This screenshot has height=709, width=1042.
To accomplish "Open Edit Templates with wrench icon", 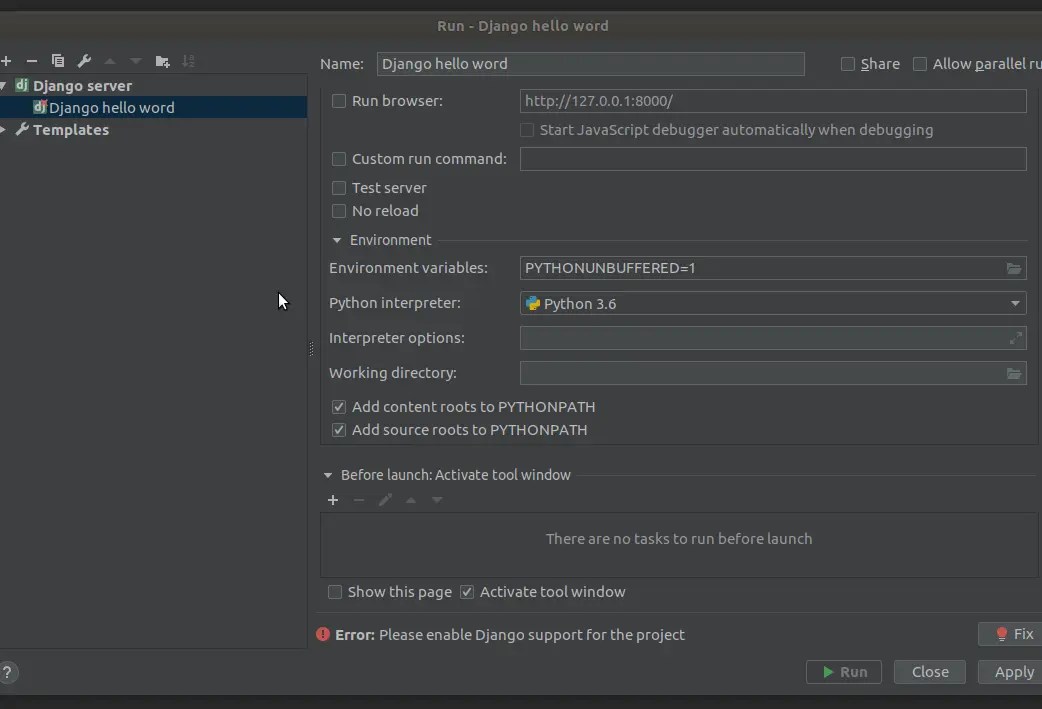I will click(85, 61).
